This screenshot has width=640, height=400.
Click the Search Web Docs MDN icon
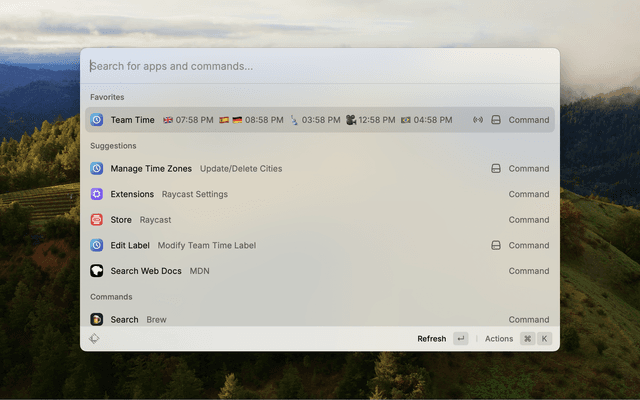pyautogui.click(x=97, y=271)
